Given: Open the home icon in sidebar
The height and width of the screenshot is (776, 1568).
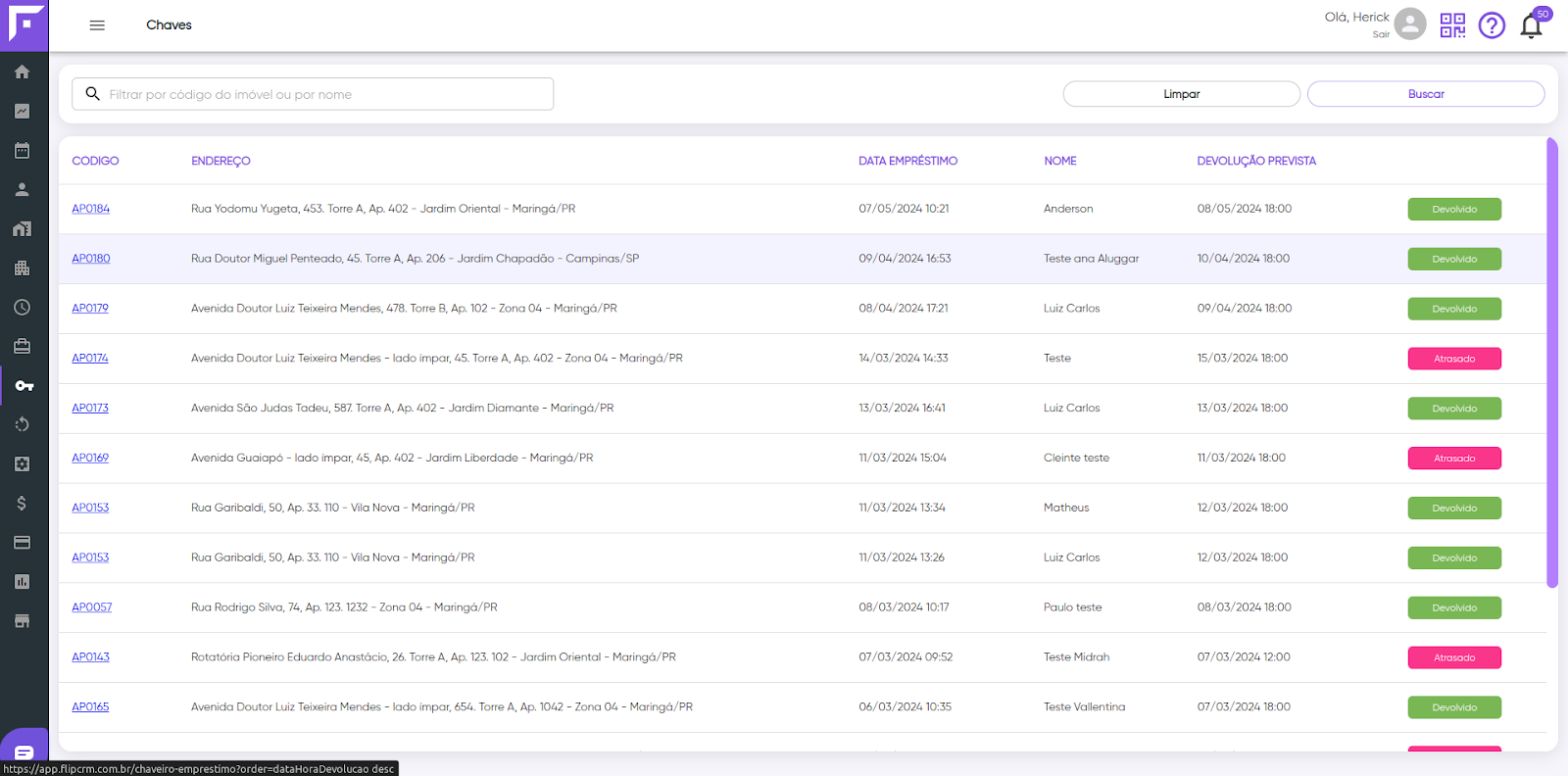Looking at the screenshot, I should coord(23,72).
